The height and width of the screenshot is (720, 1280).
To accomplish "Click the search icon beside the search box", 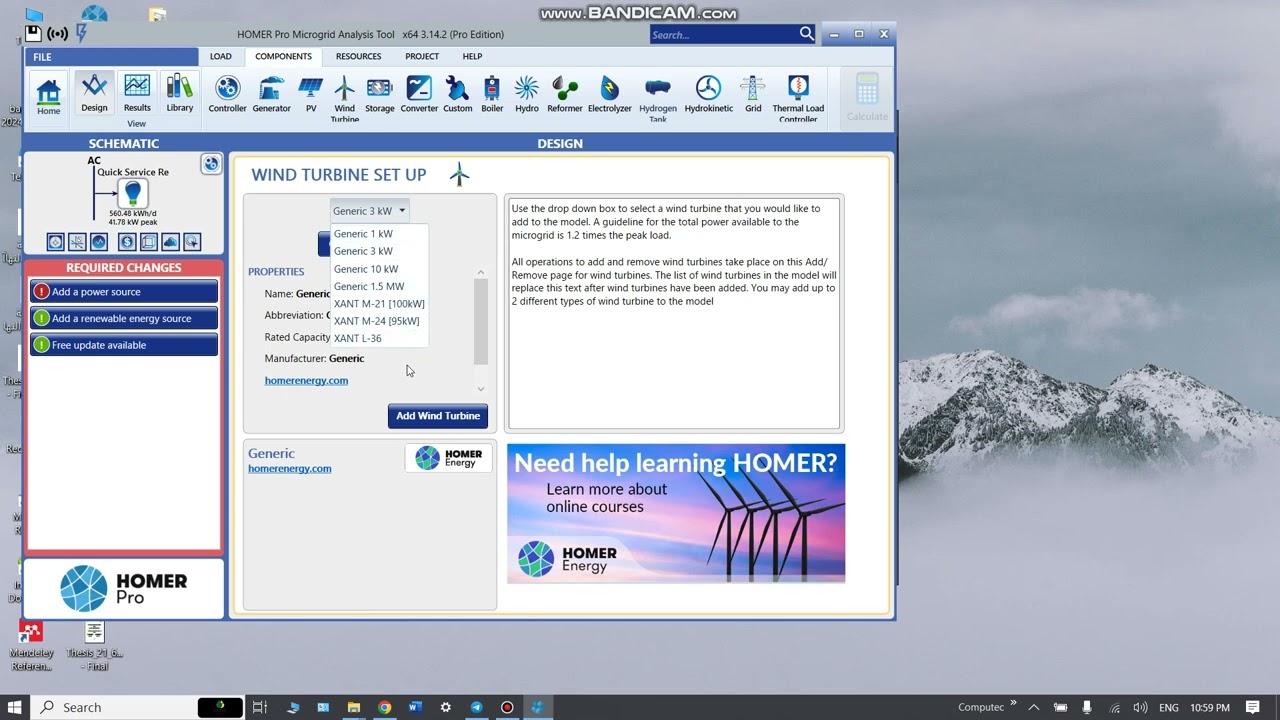I will pyautogui.click(x=806, y=34).
